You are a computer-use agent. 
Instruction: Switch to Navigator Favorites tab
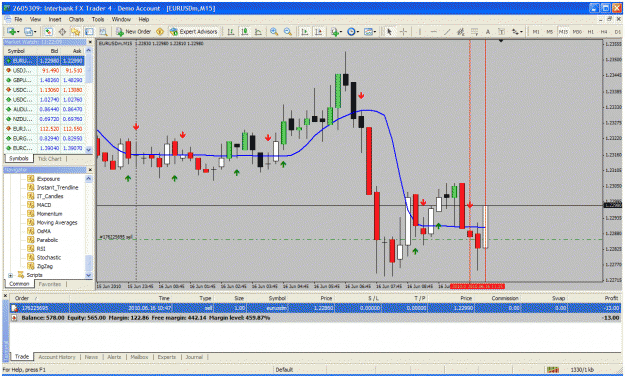tap(49, 284)
